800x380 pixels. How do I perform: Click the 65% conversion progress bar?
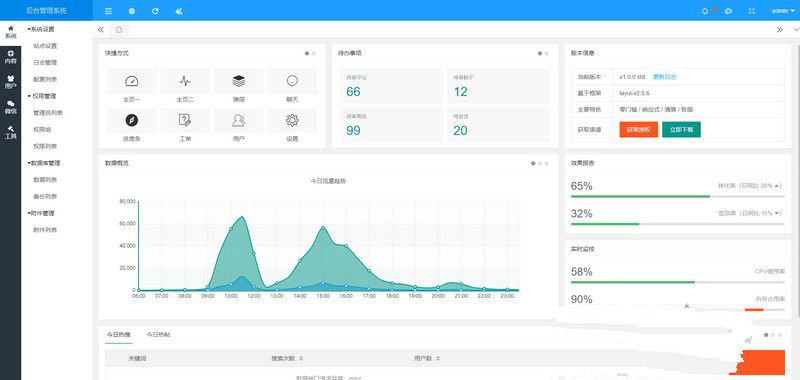point(678,196)
